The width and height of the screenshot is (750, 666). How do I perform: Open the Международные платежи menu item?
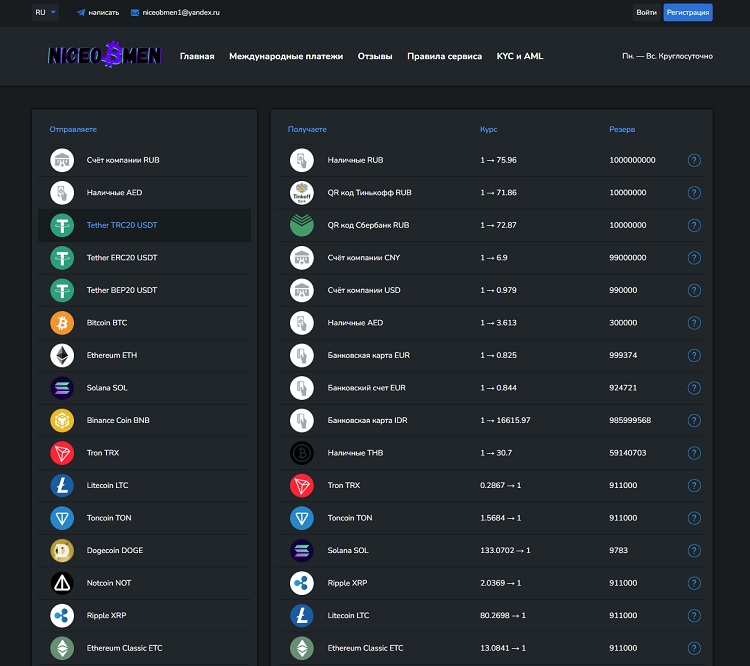(x=285, y=57)
